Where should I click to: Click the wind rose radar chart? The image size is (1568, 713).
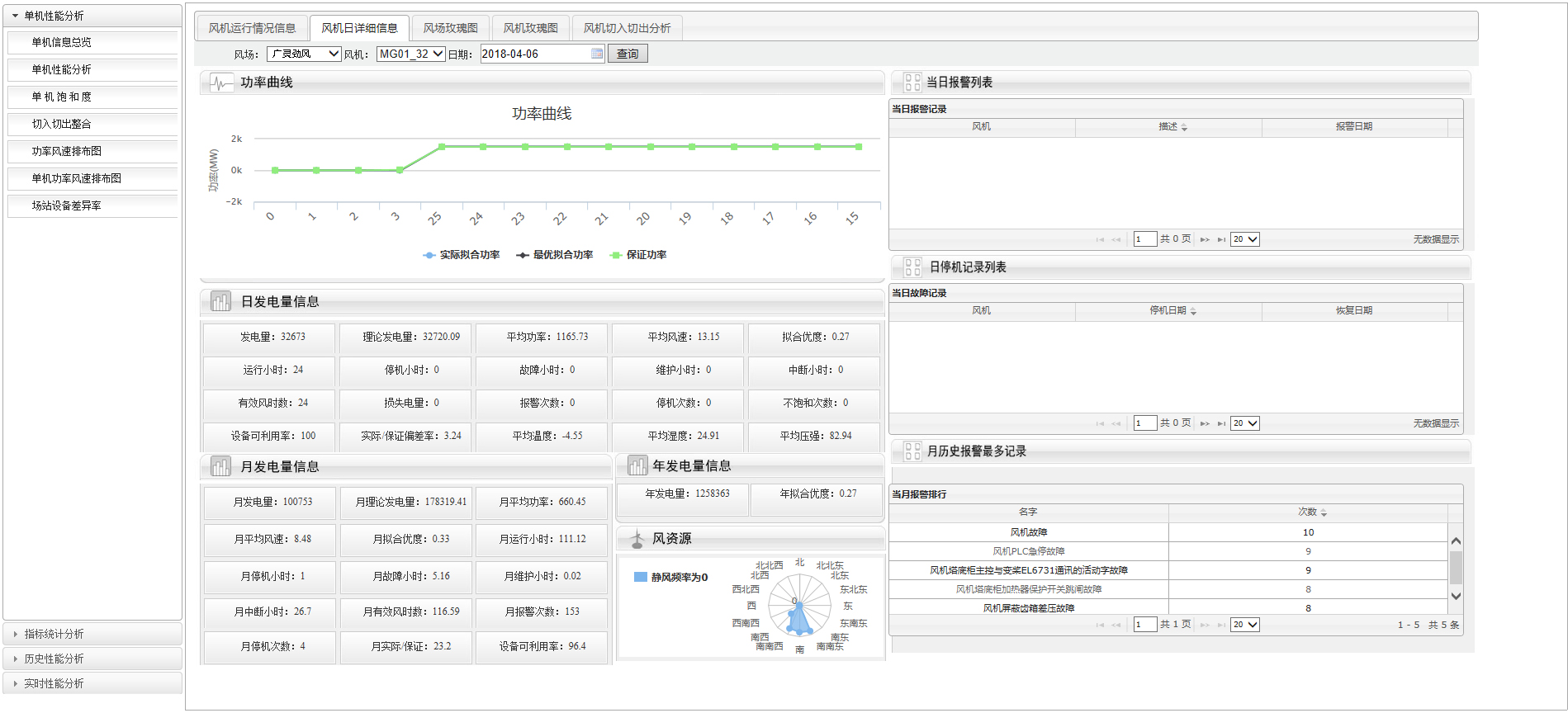tap(799, 607)
